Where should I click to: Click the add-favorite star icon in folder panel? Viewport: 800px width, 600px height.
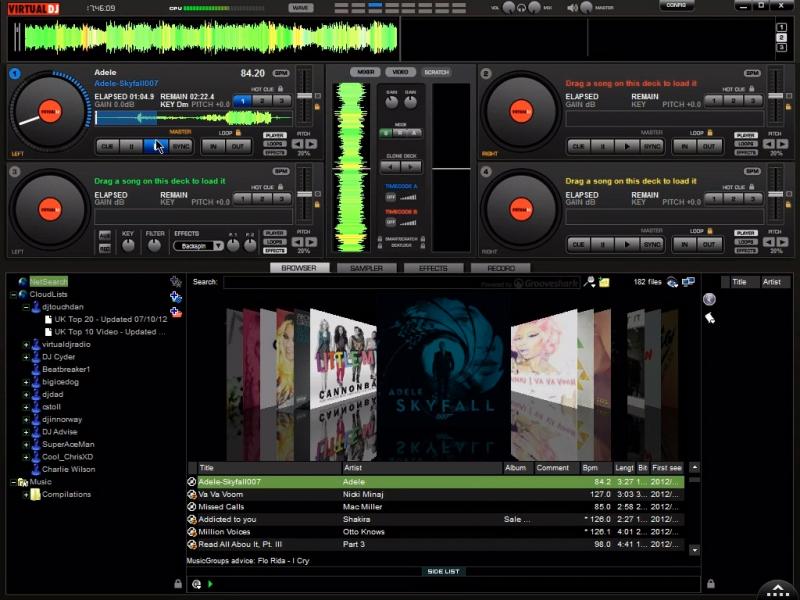pyautogui.click(x=176, y=282)
